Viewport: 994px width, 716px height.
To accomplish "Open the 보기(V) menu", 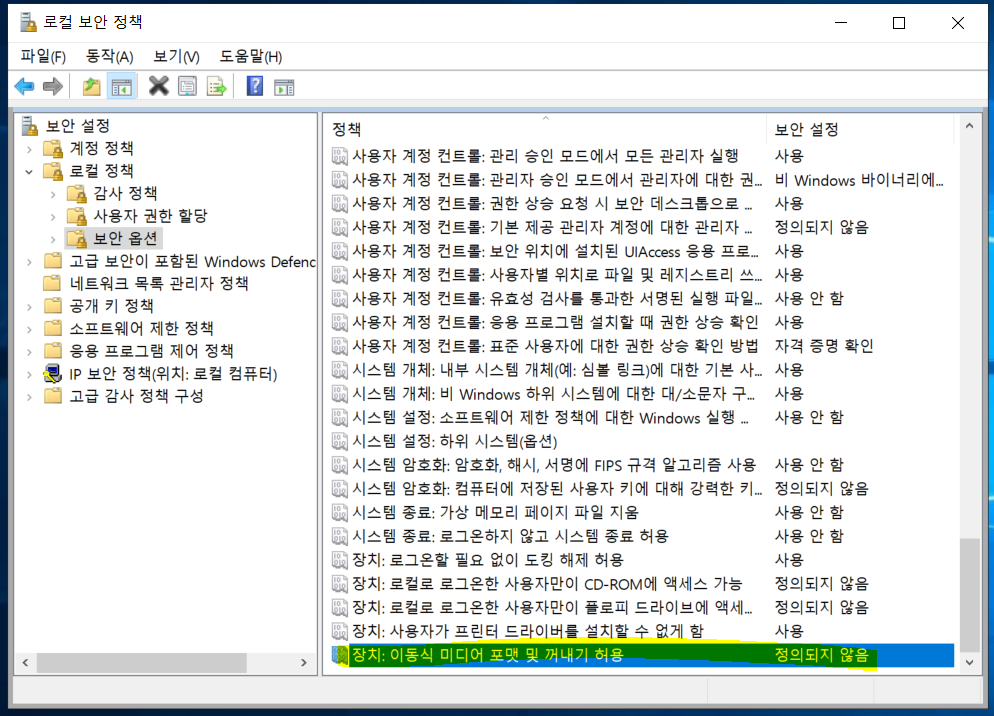I will pyautogui.click(x=176, y=56).
